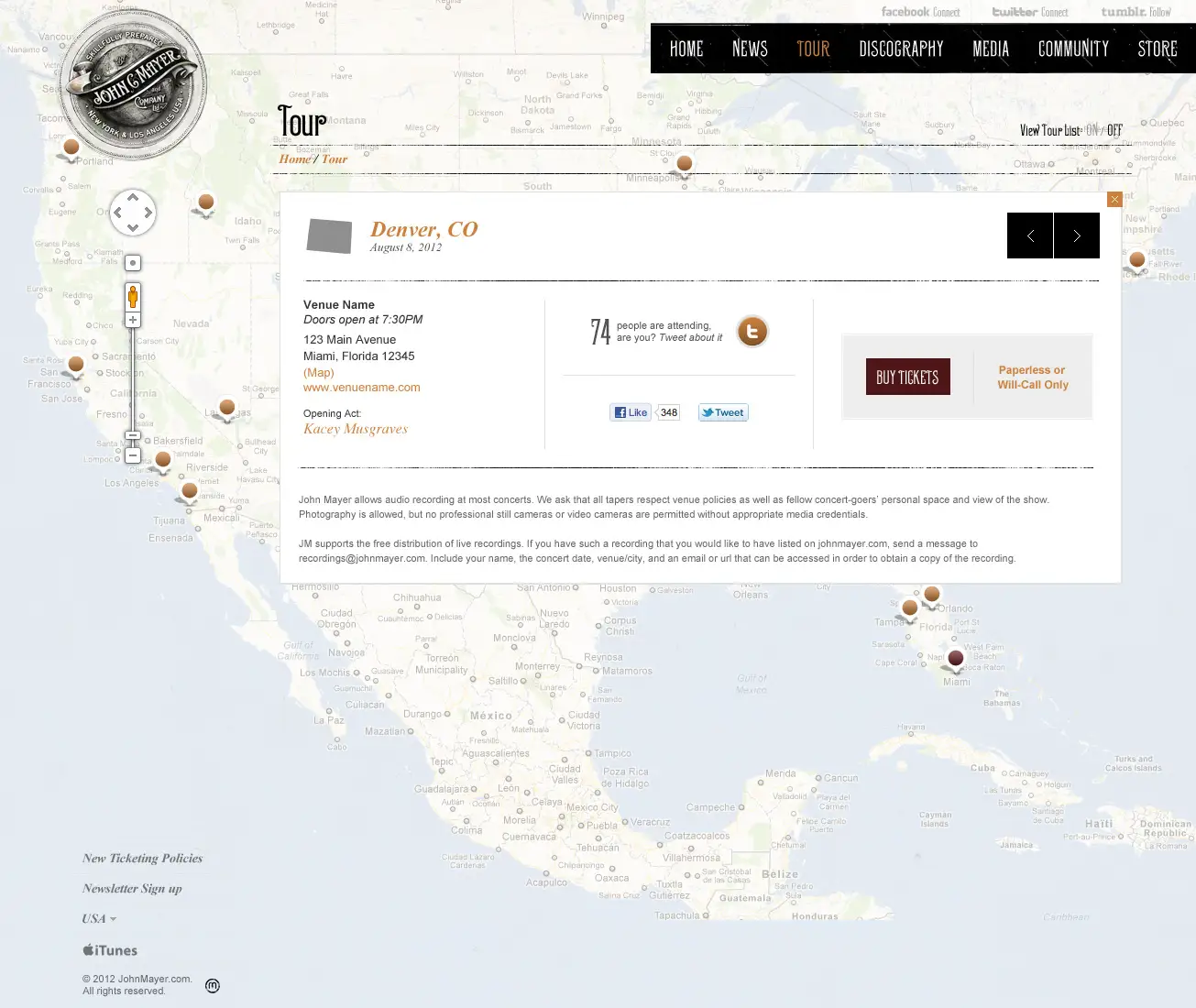Select the Street View pegman icon

[x=133, y=297]
